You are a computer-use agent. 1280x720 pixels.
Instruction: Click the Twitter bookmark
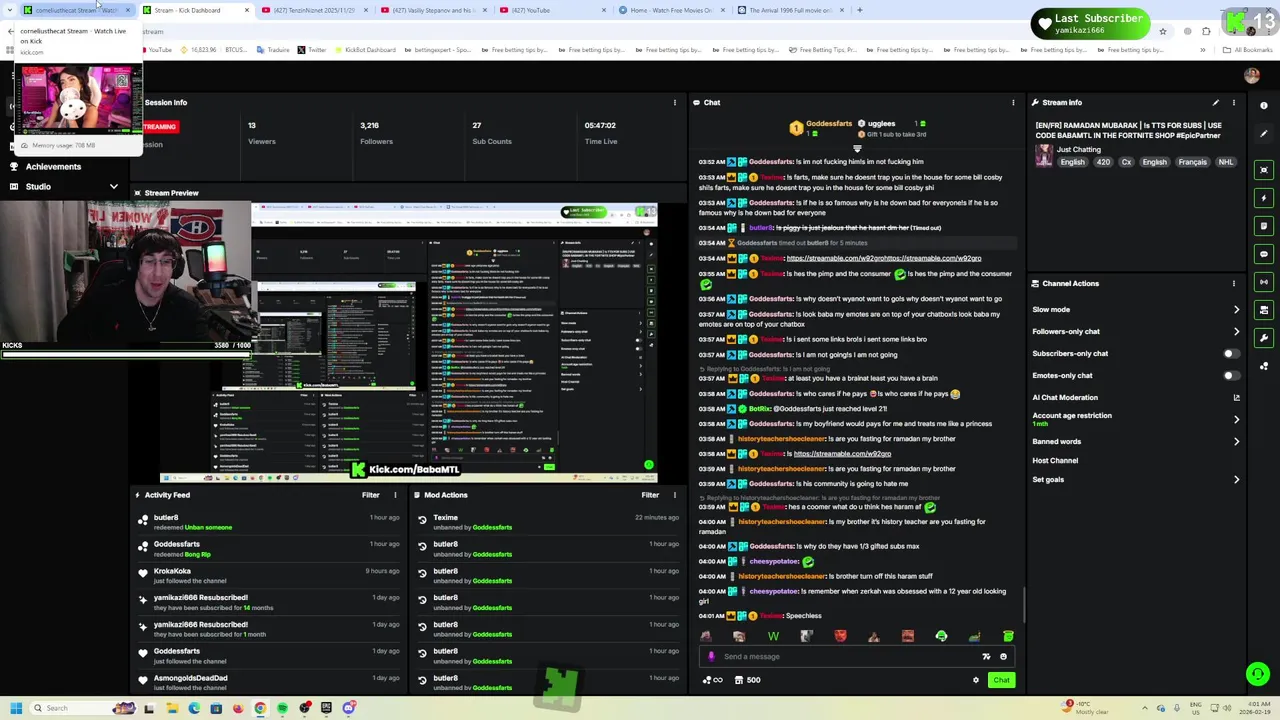point(312,49)
